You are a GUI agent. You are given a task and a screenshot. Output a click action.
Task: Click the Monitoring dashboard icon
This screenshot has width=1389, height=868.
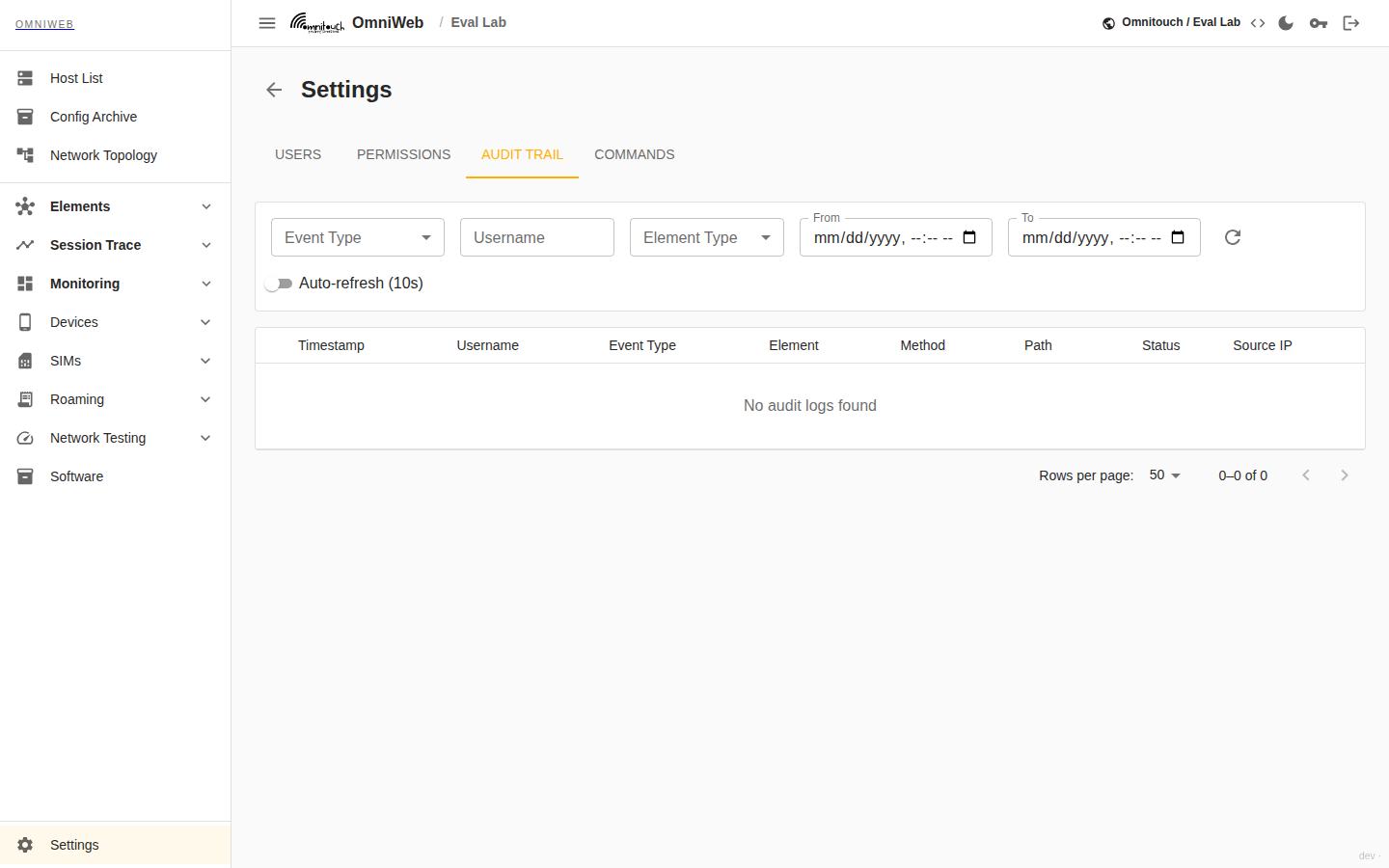25,284
